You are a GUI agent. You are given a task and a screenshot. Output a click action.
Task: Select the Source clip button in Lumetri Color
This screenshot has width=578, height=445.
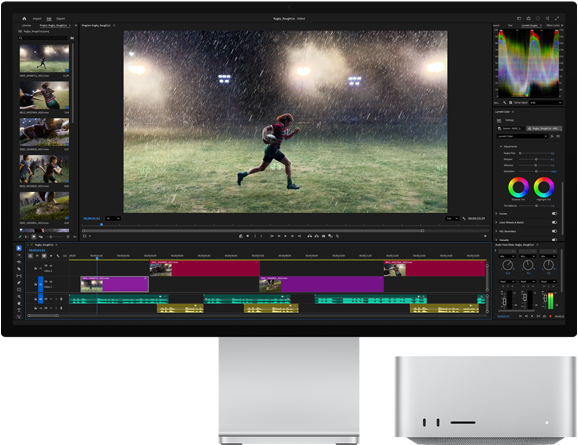click(x=510, y=128)
